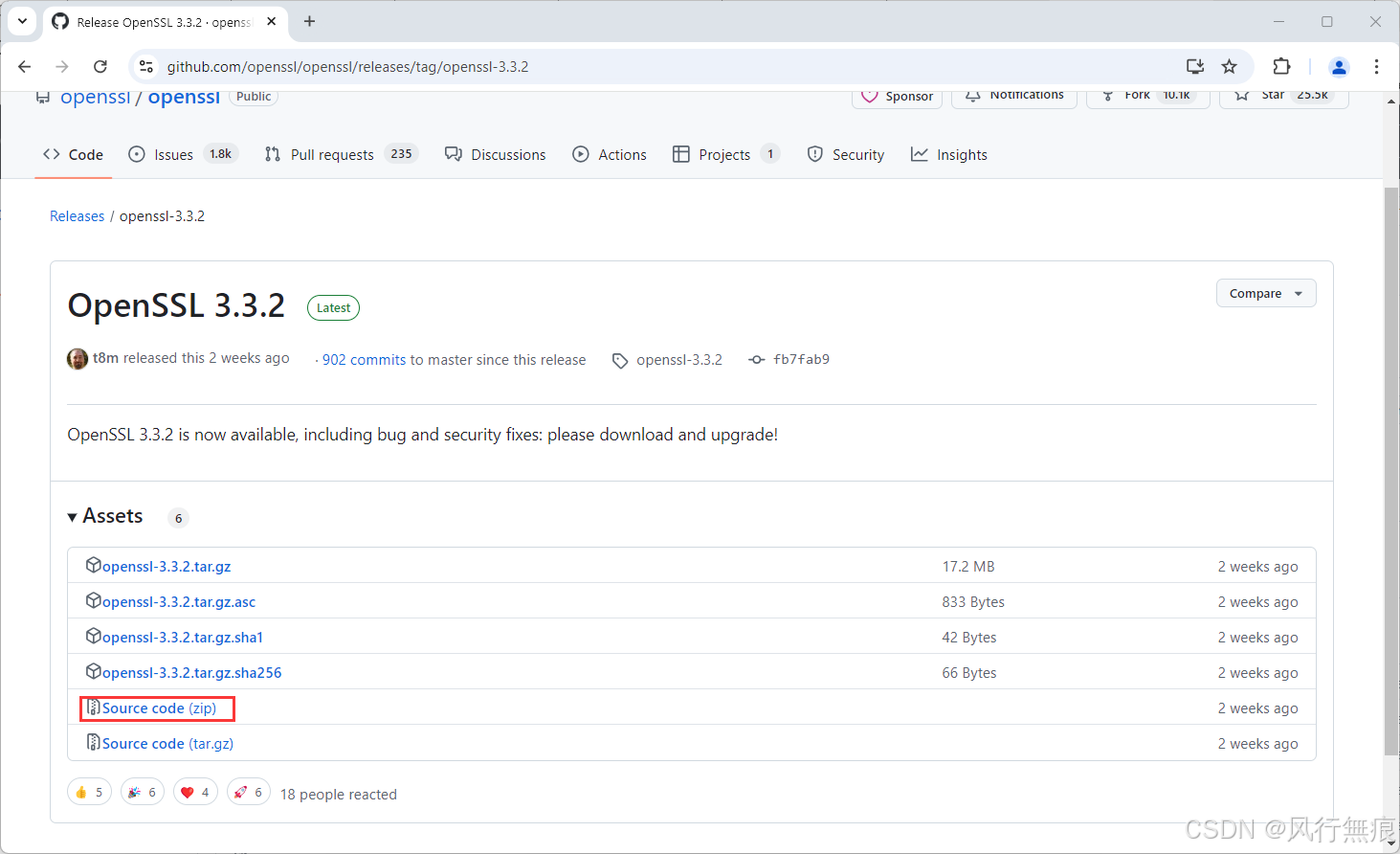The image size is (1400, 854).
Task: Click the Latest release badge
Action: pyautogui.click(x=333, y=307)
